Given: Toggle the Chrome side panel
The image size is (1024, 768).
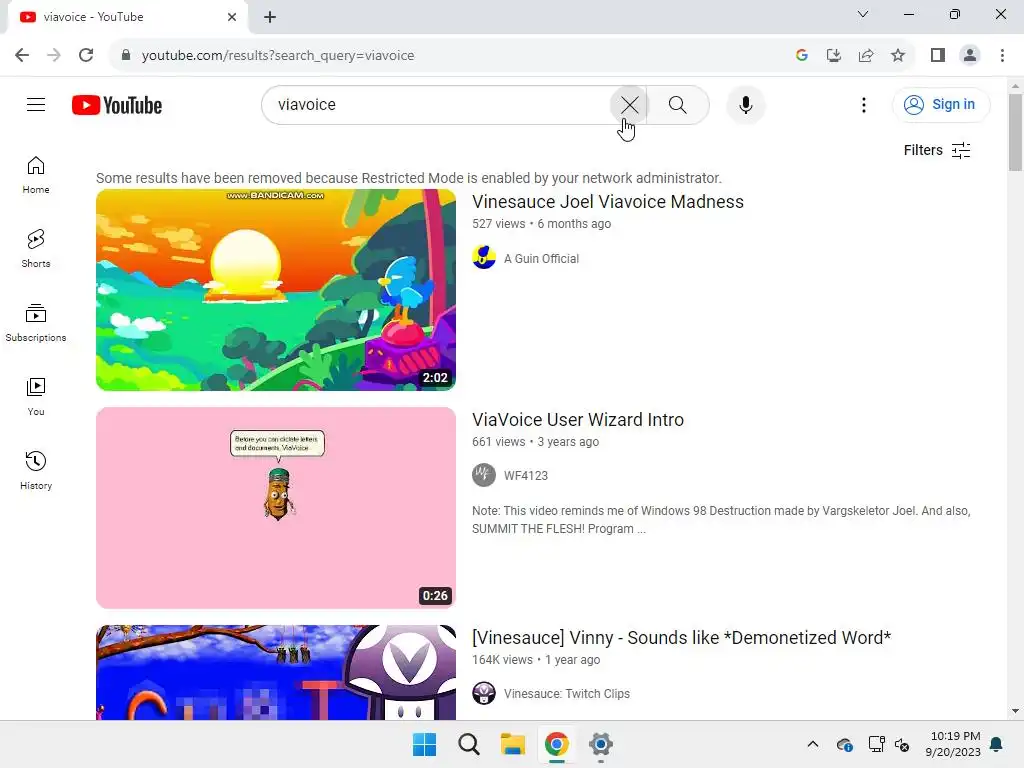Looking at the screenshot, I should pos(938,56).
